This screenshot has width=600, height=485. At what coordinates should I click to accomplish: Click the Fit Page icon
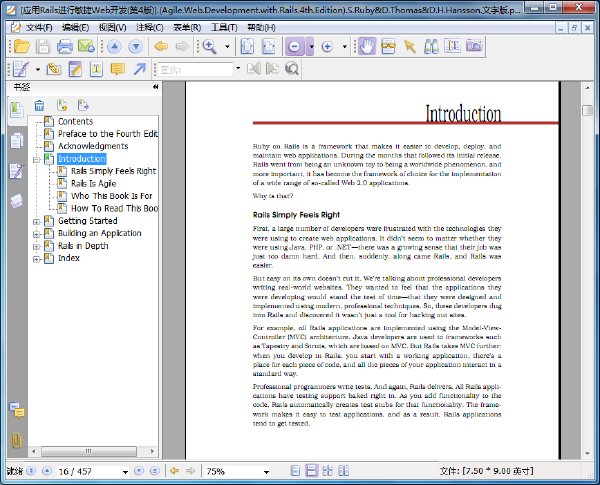pos(247,46)
